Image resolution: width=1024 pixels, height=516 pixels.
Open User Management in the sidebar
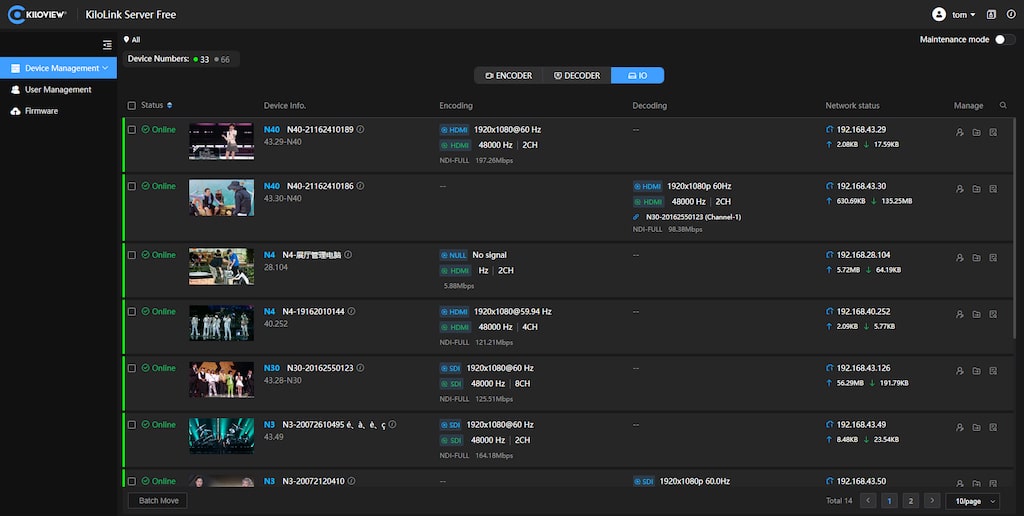pyautogui.click(x=58, y=90)
